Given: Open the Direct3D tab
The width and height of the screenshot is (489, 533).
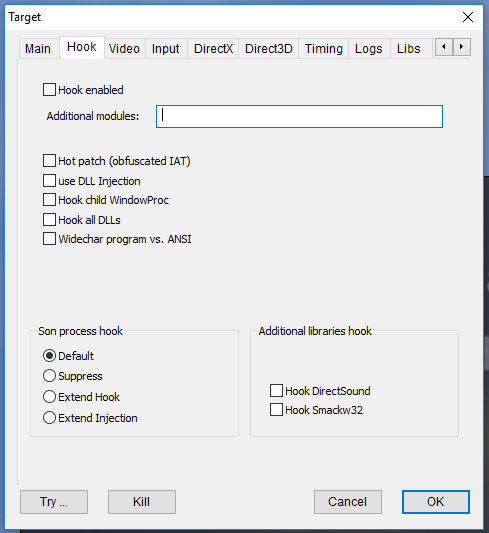Looking at the screenshot, I should 268,49.
